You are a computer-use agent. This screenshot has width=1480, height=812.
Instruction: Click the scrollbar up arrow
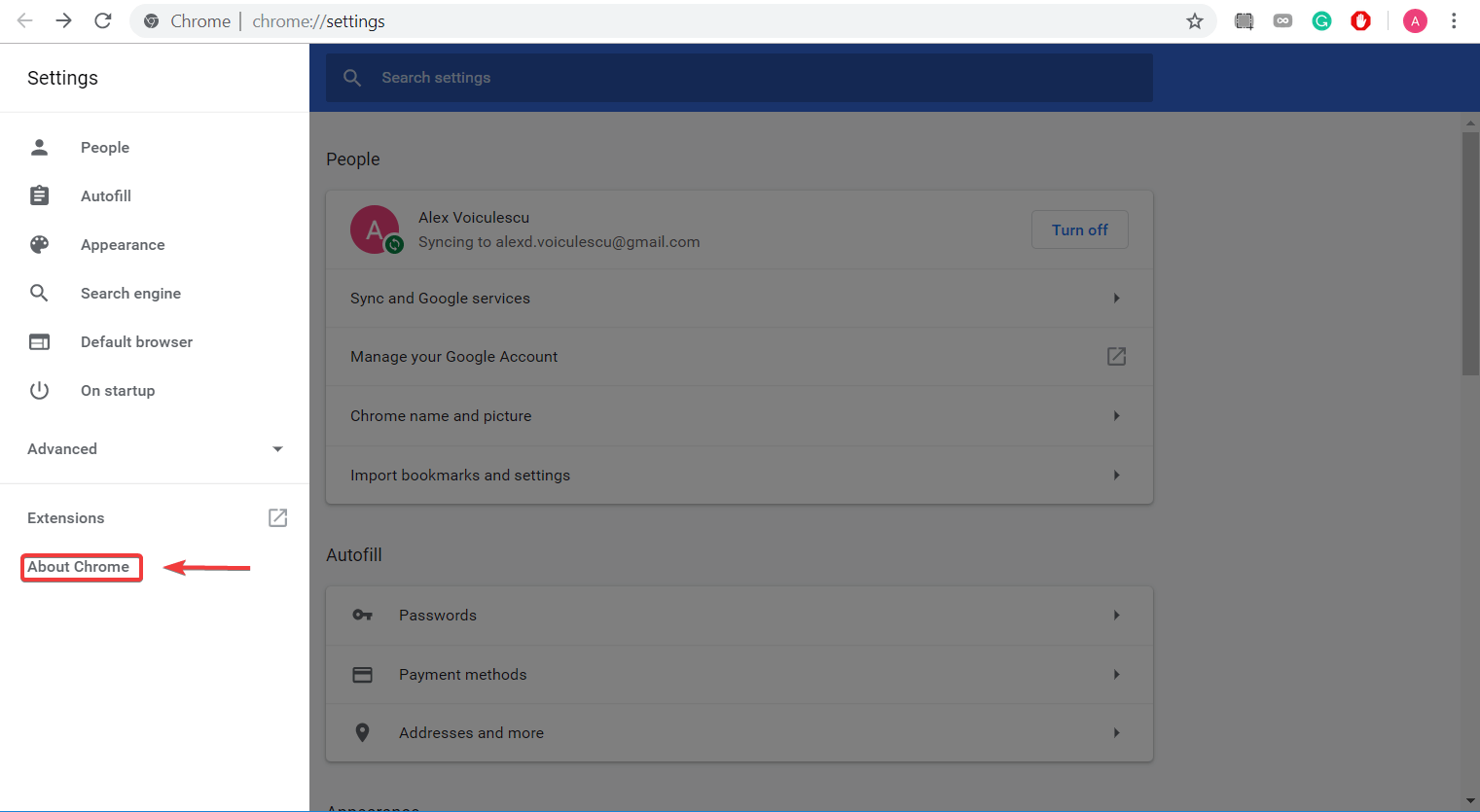[1470, 123]
